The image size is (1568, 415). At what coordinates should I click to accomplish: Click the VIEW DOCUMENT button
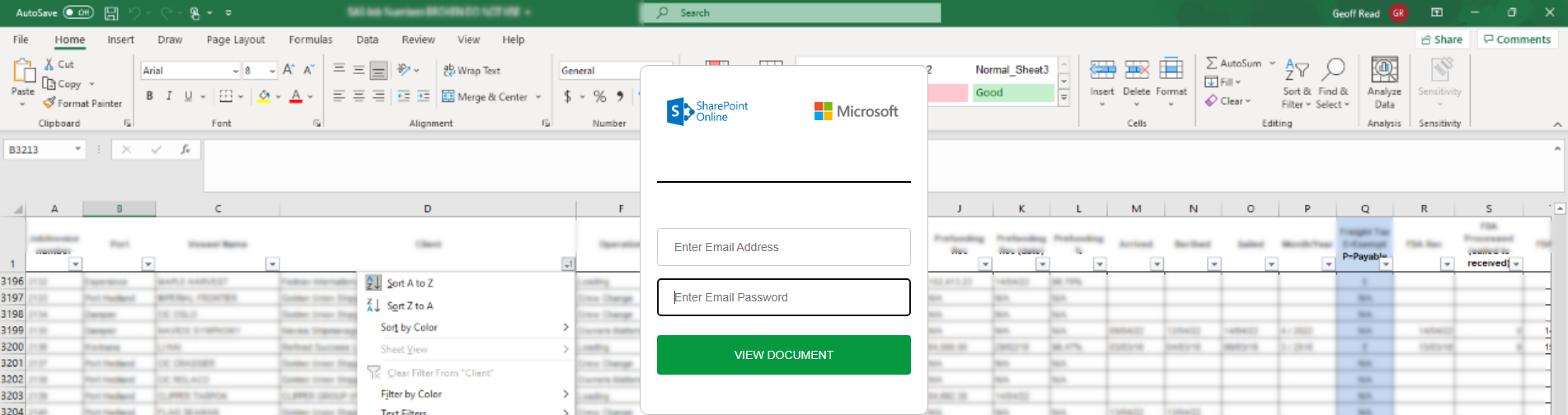click(783, 355)
